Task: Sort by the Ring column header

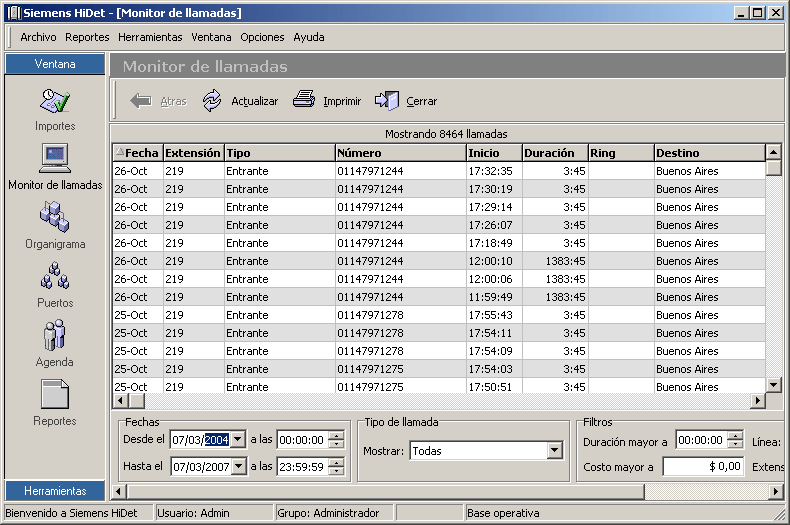Action: pyautogui.click(x=621, y=153)
